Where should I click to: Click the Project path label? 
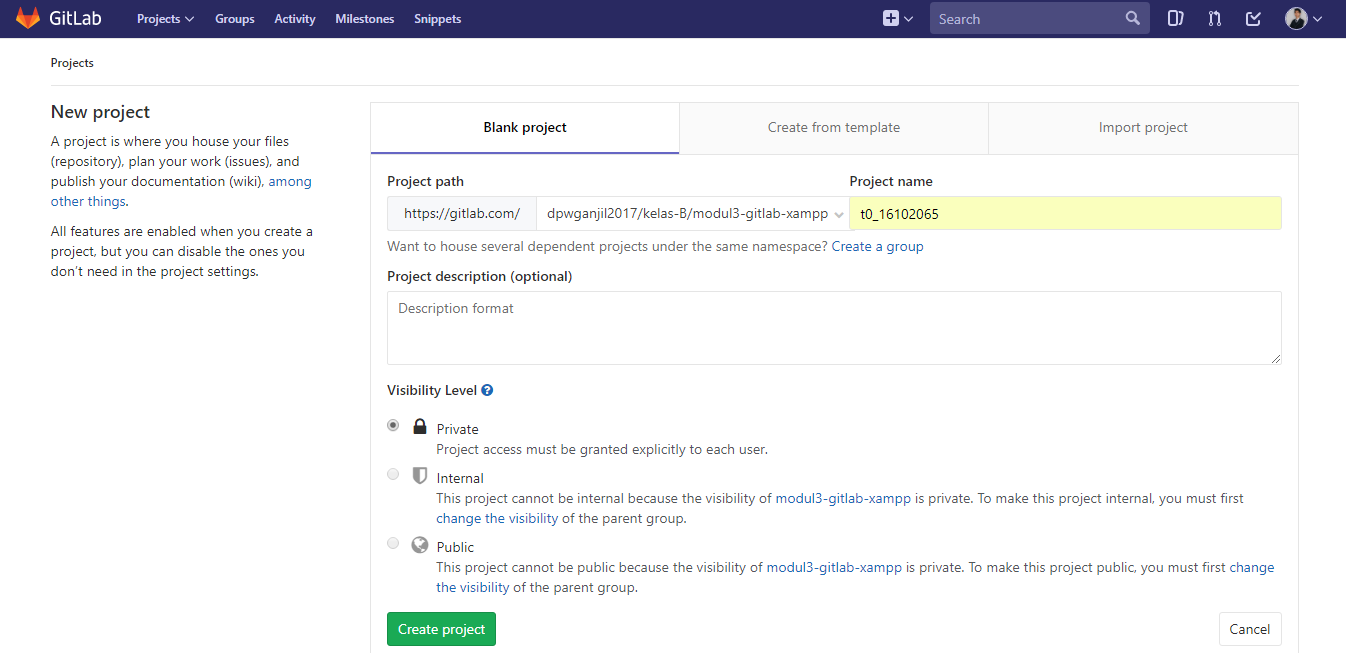425,181
